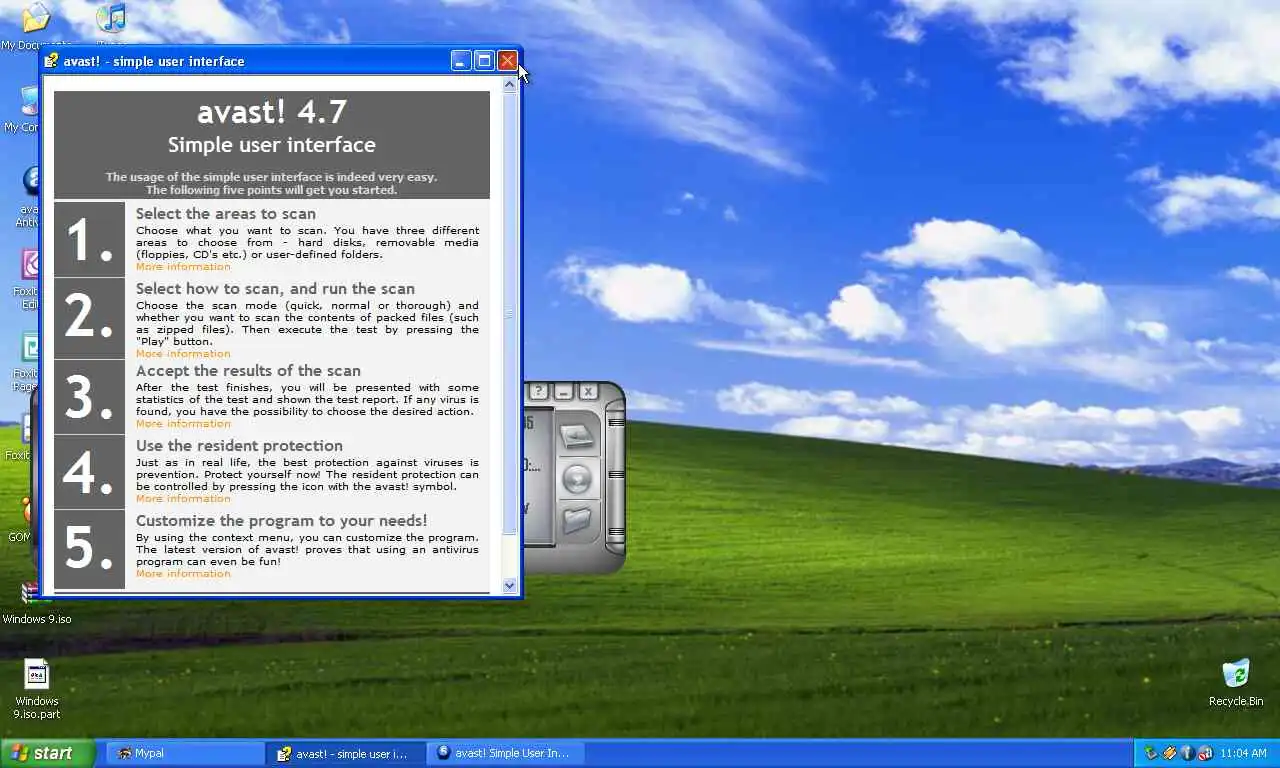Viewport: 1280px width, 768px height.
Task: Switch to Mypal taskbar button
Action: (185, 753)
